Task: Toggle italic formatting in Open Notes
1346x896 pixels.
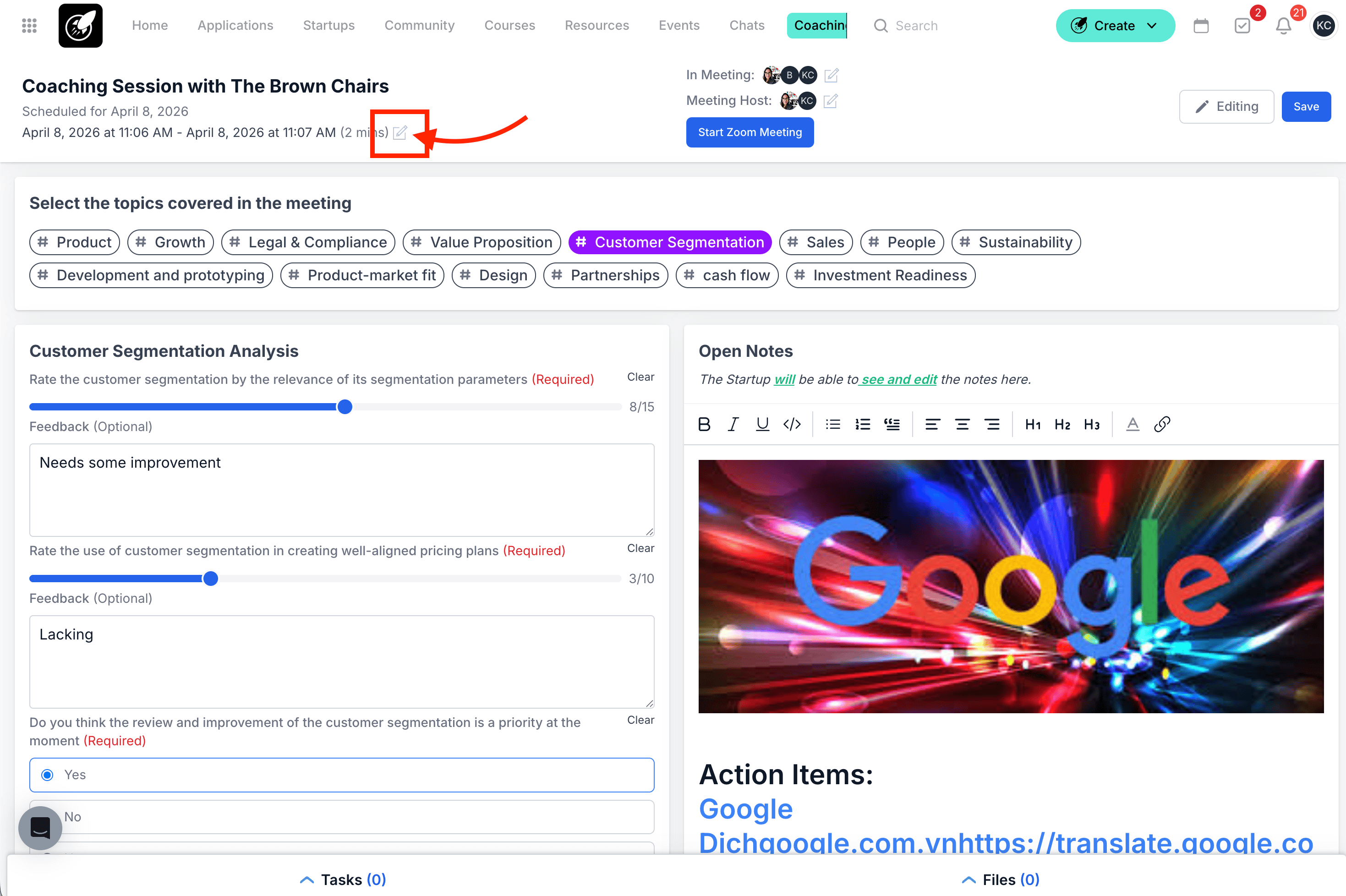Action: 733,424
